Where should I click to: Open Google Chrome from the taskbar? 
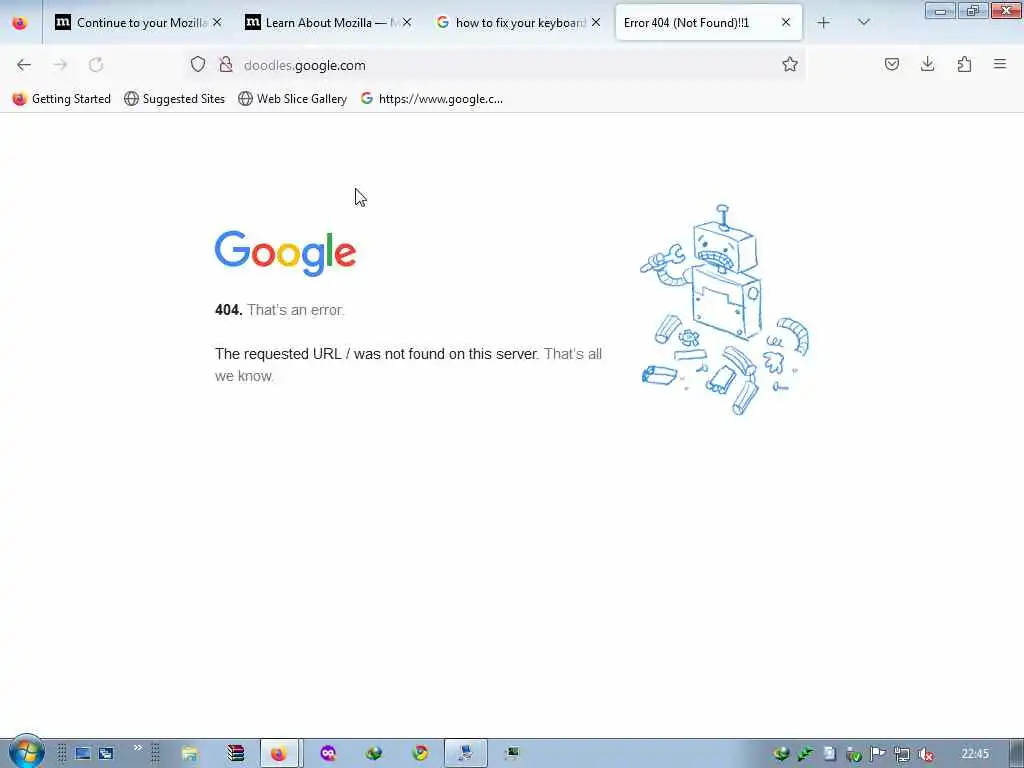[x=420, y=754]
